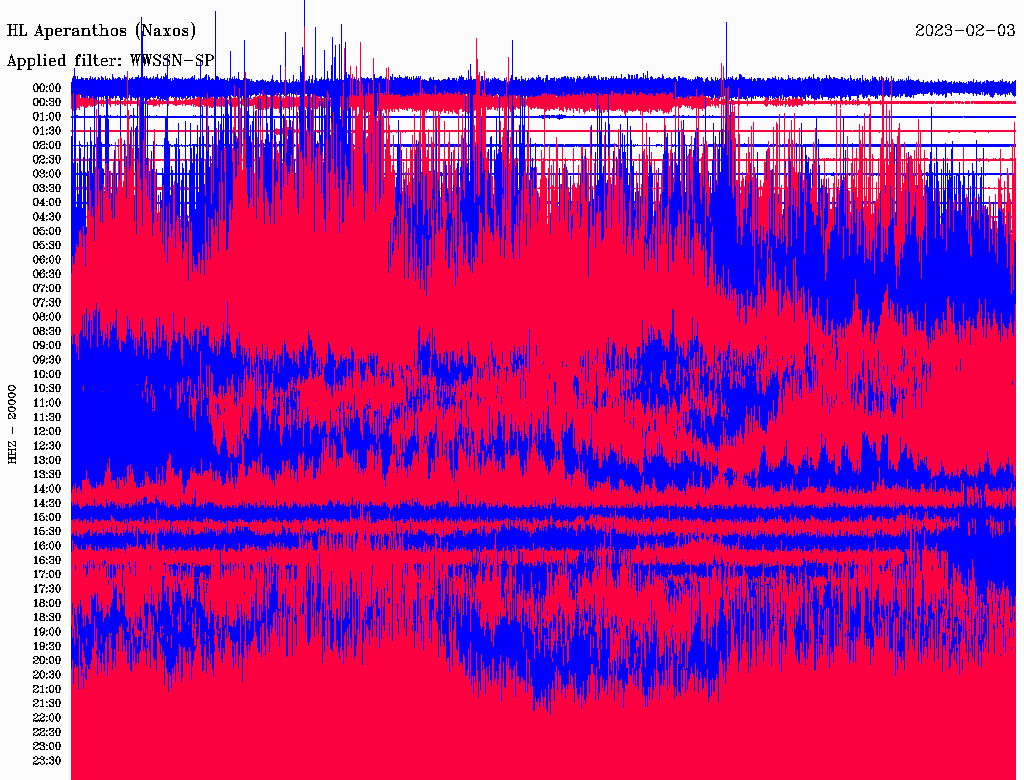
Task: Click the 18:00 time label
Action: point(47,603)
